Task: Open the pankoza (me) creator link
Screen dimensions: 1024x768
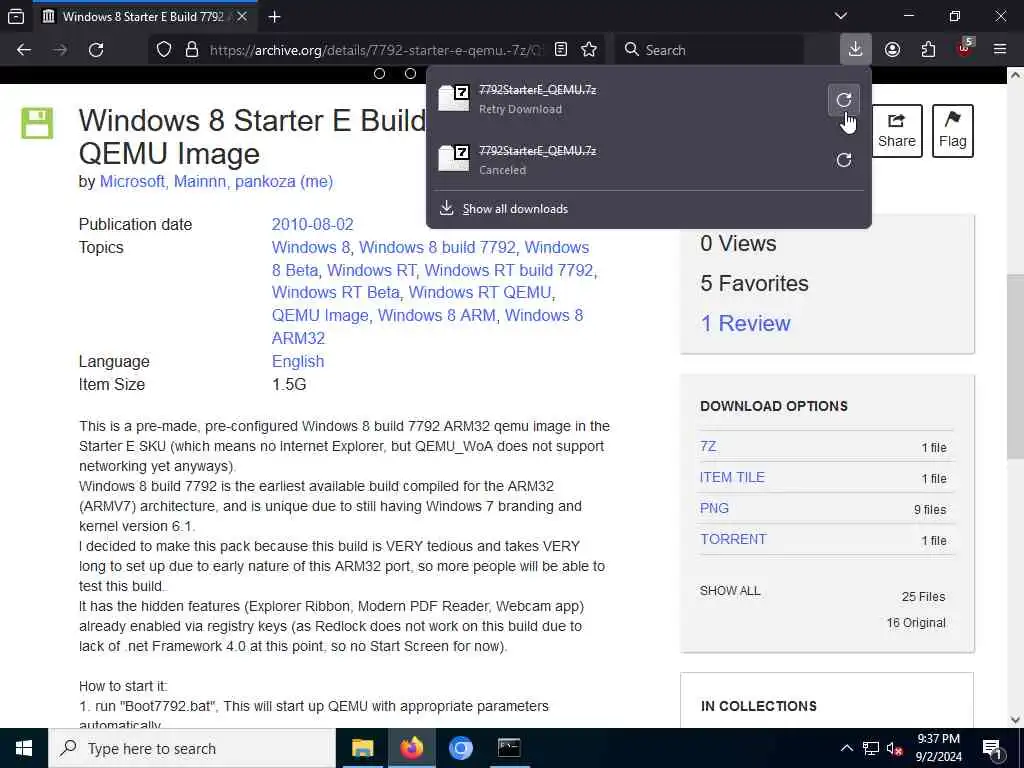Action: tap(283, 181)
